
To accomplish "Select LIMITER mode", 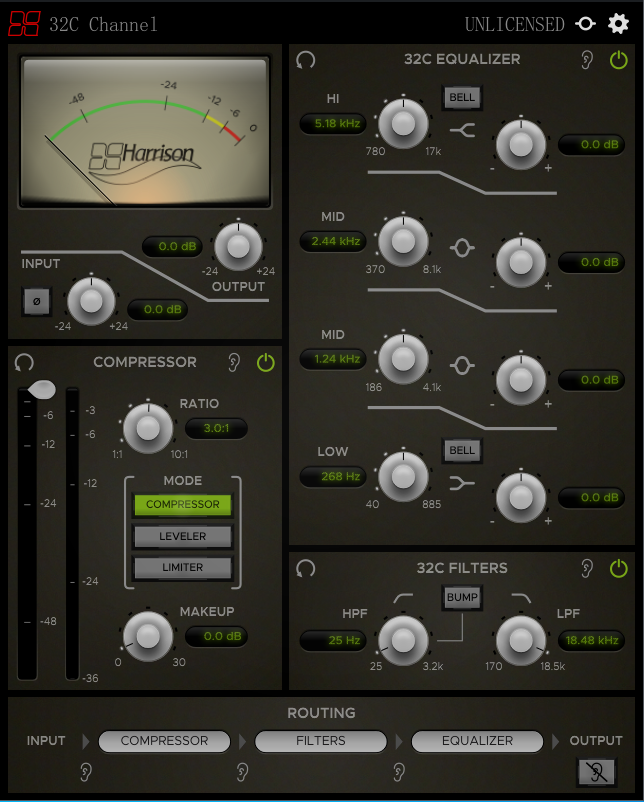I will click(x=183, y=567).
